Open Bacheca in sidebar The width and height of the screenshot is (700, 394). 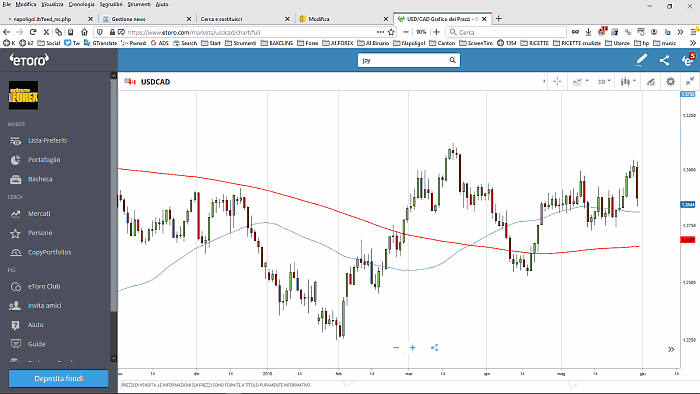(x=40, y=179)
